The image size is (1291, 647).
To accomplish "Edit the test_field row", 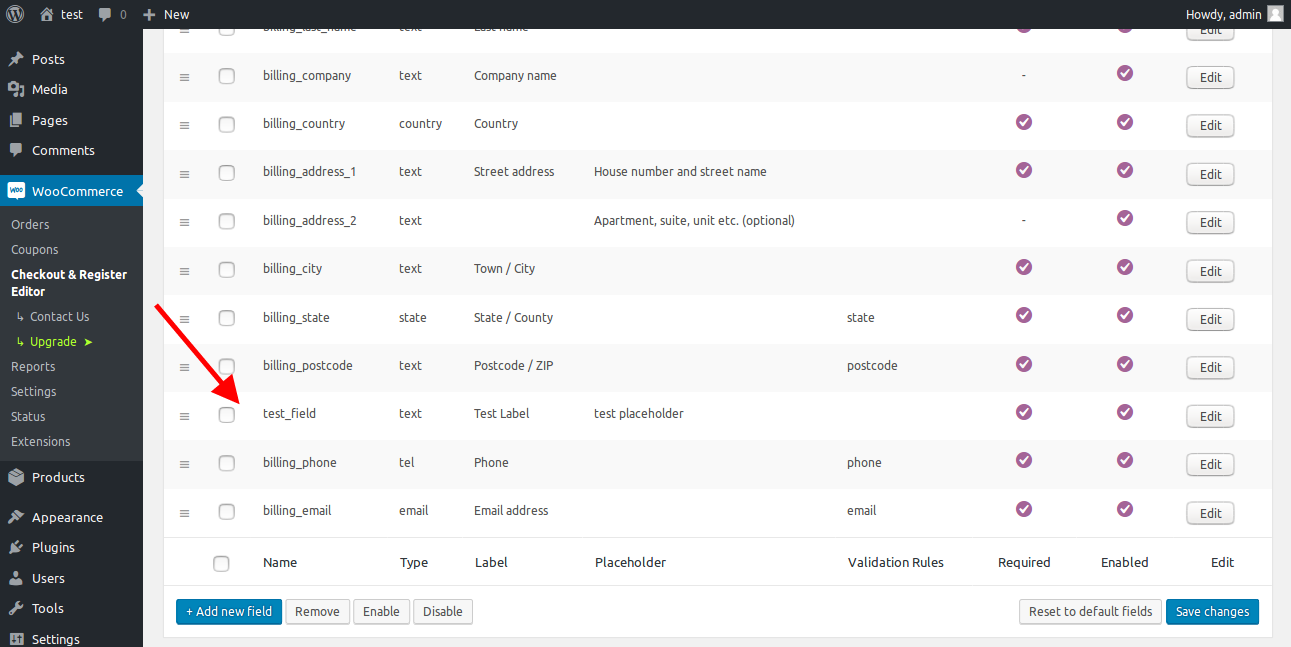I will 1210,416.
